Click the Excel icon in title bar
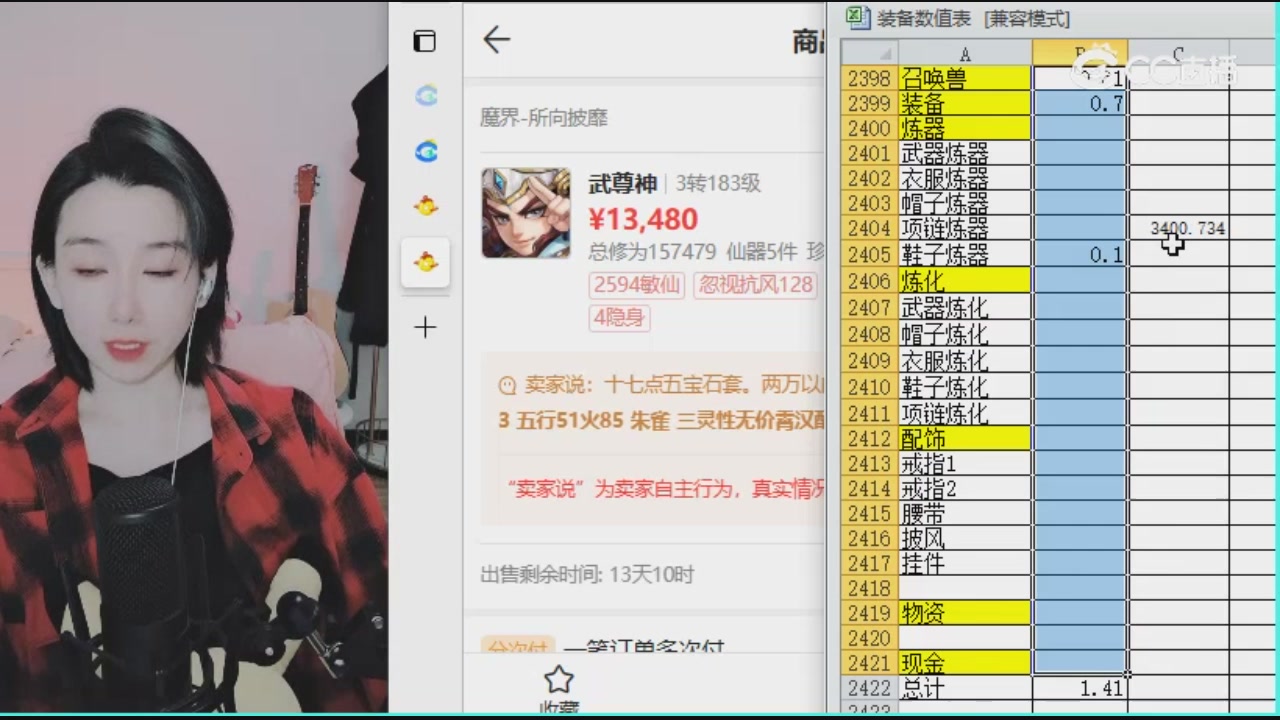The width and height of the screenshot is (1280, 720). click(857, 16)
